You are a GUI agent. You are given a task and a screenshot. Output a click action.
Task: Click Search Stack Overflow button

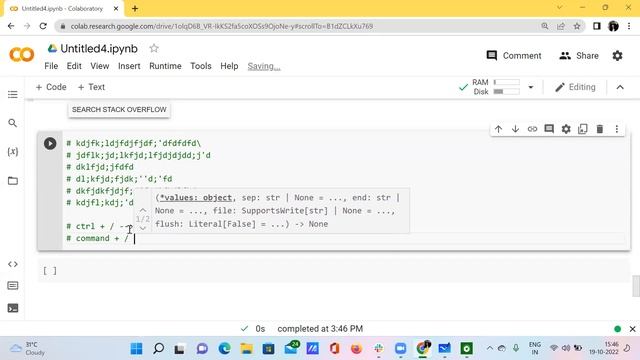click(x=119, y=109)
